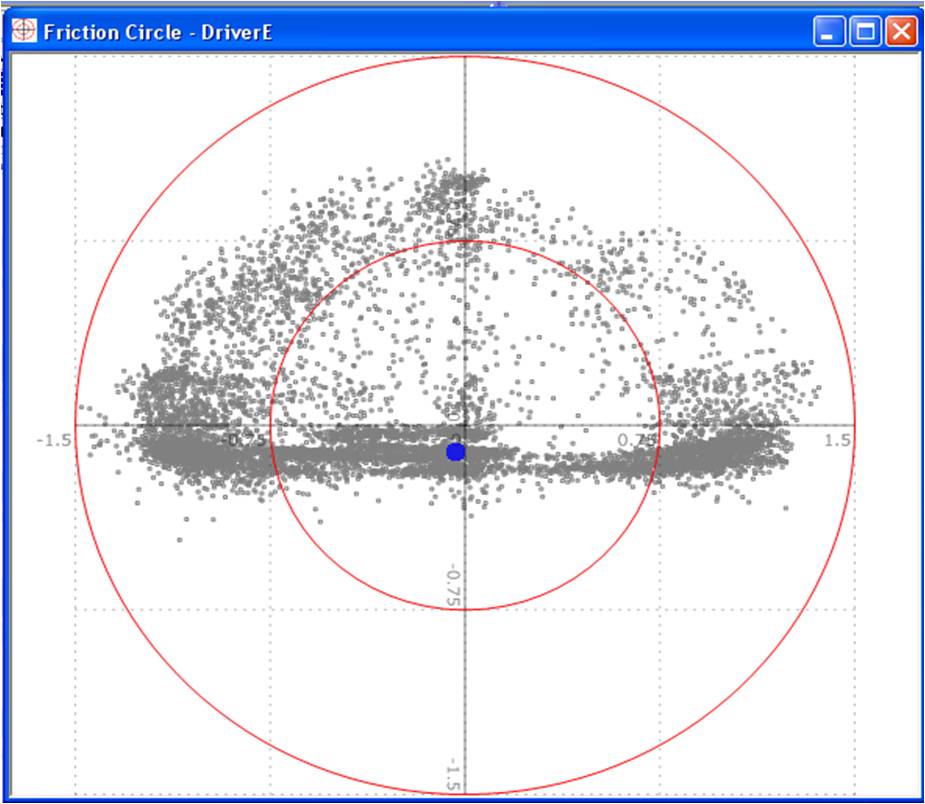Maximize the Friction Circle window
925x804 pixels.
pyautogui.click(x=864, y=32)
